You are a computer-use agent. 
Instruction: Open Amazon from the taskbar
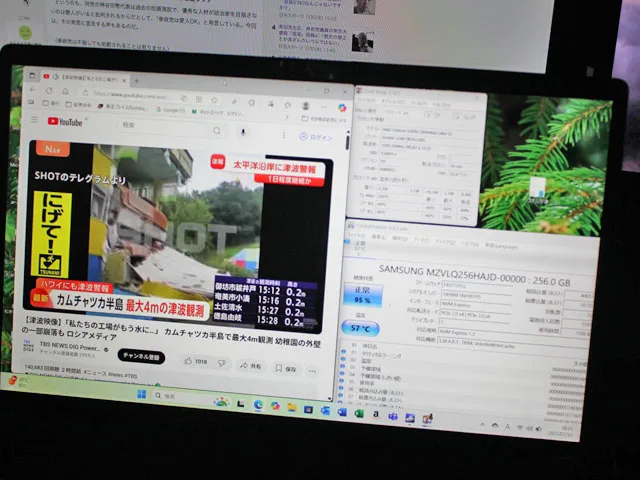click(x=376, y=414)
